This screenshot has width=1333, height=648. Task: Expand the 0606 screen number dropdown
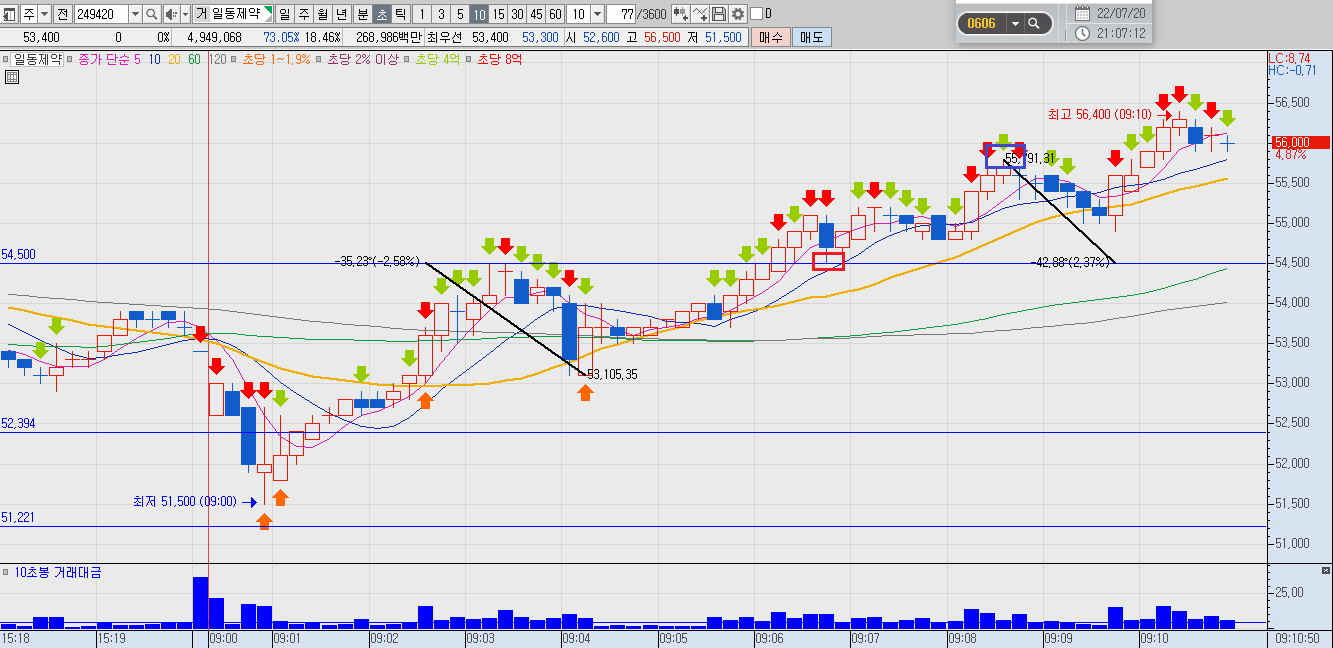[x=1015, y=23]
